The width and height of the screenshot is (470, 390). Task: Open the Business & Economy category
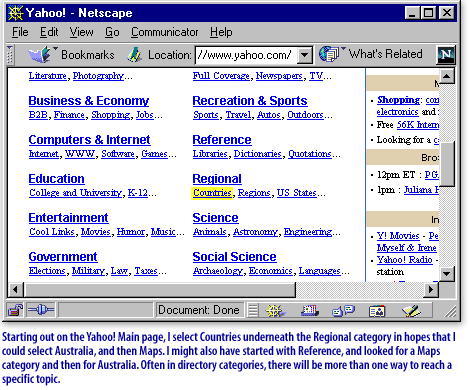[89, 101]
